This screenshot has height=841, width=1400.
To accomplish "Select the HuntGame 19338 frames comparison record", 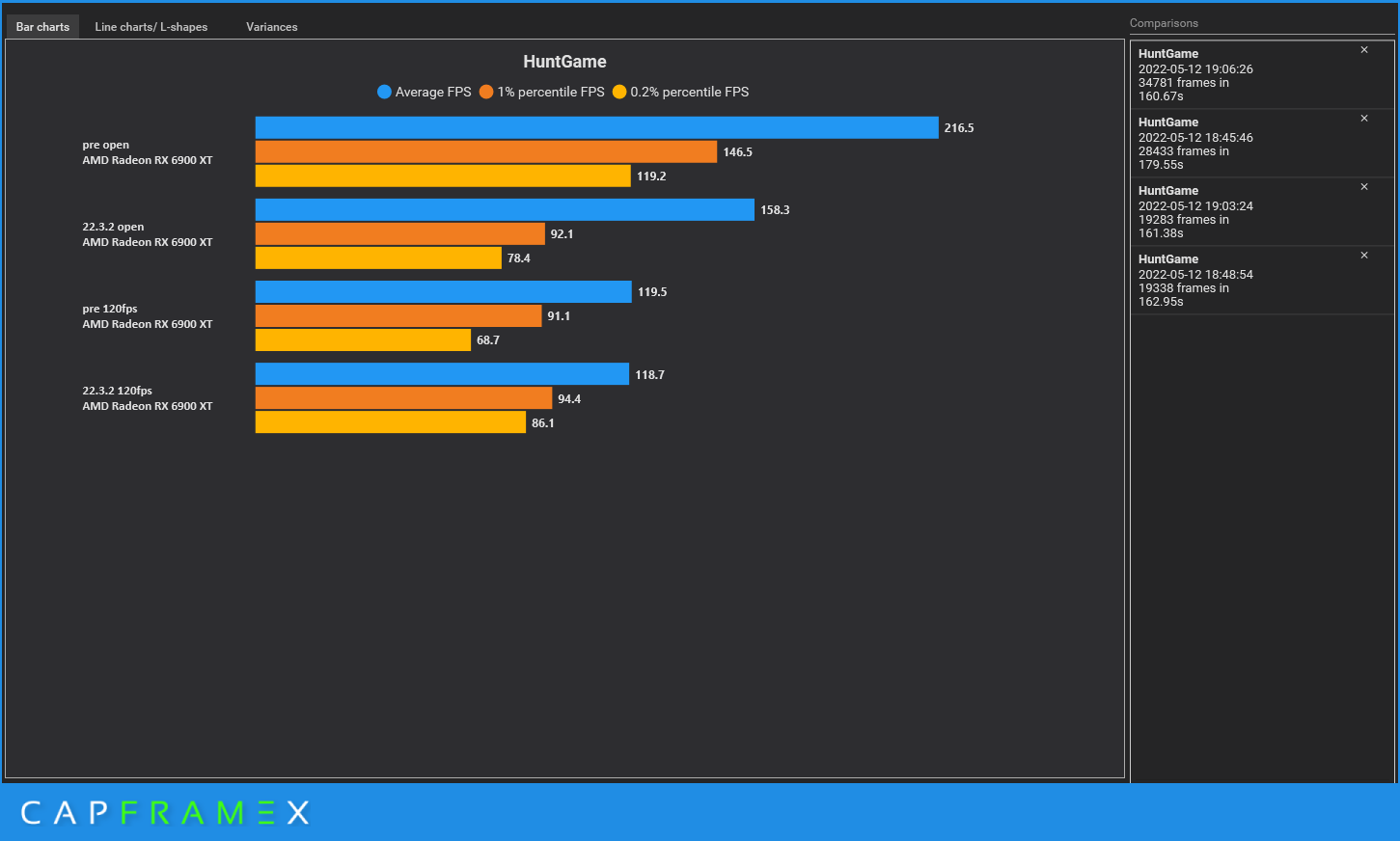I will tap(1262, 281).
